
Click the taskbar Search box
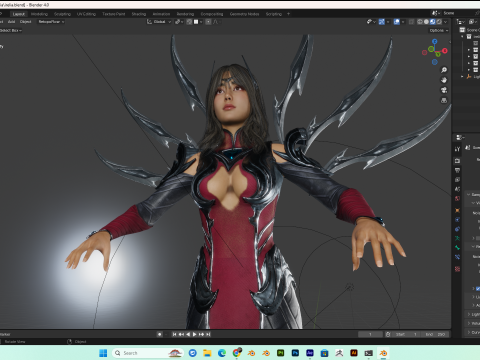[148, 353]
